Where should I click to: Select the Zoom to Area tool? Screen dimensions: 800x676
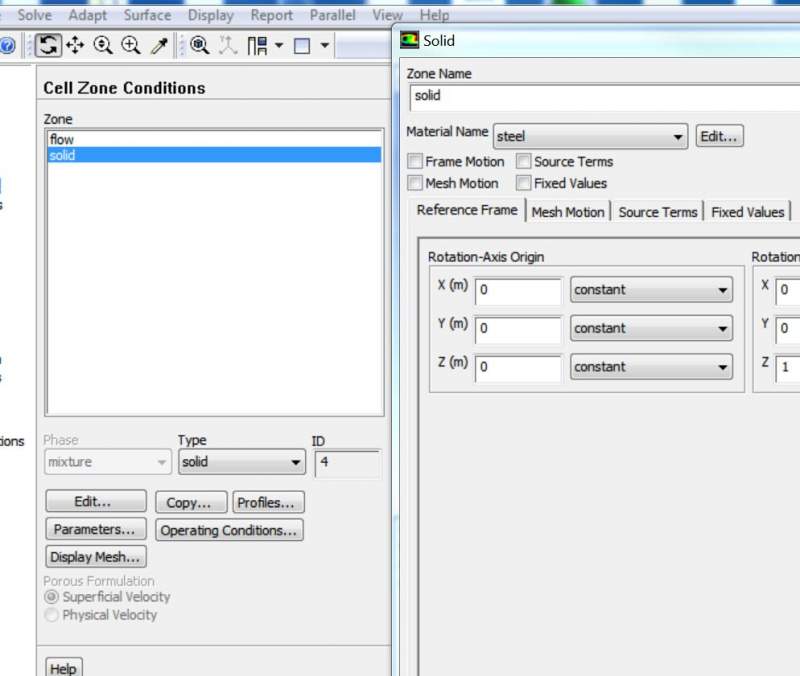(x=132, y=45)
